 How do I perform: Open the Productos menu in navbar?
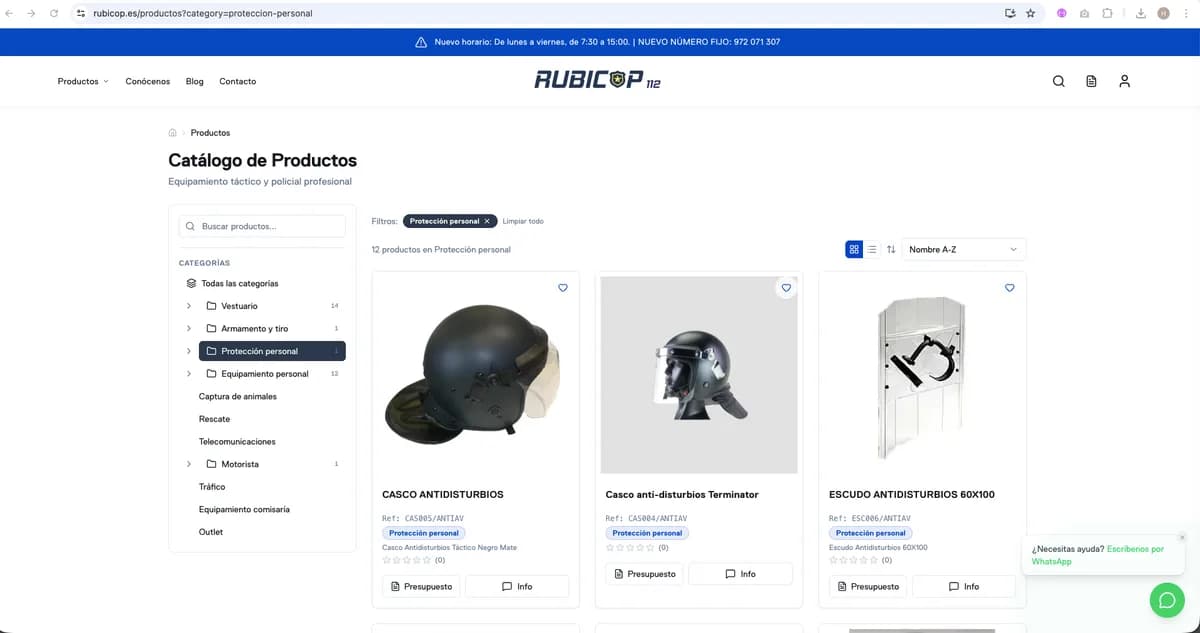pyautogui.click(x=83, y=81)
